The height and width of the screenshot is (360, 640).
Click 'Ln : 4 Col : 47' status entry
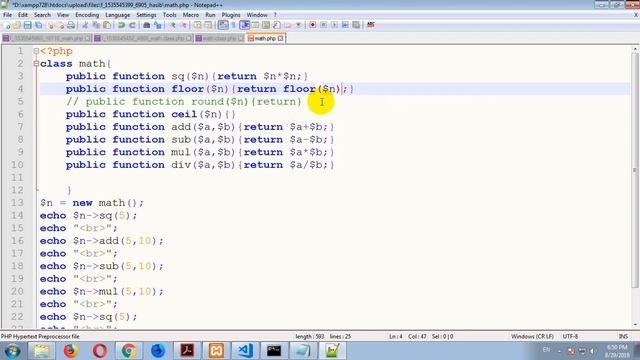tap(408, 337)
